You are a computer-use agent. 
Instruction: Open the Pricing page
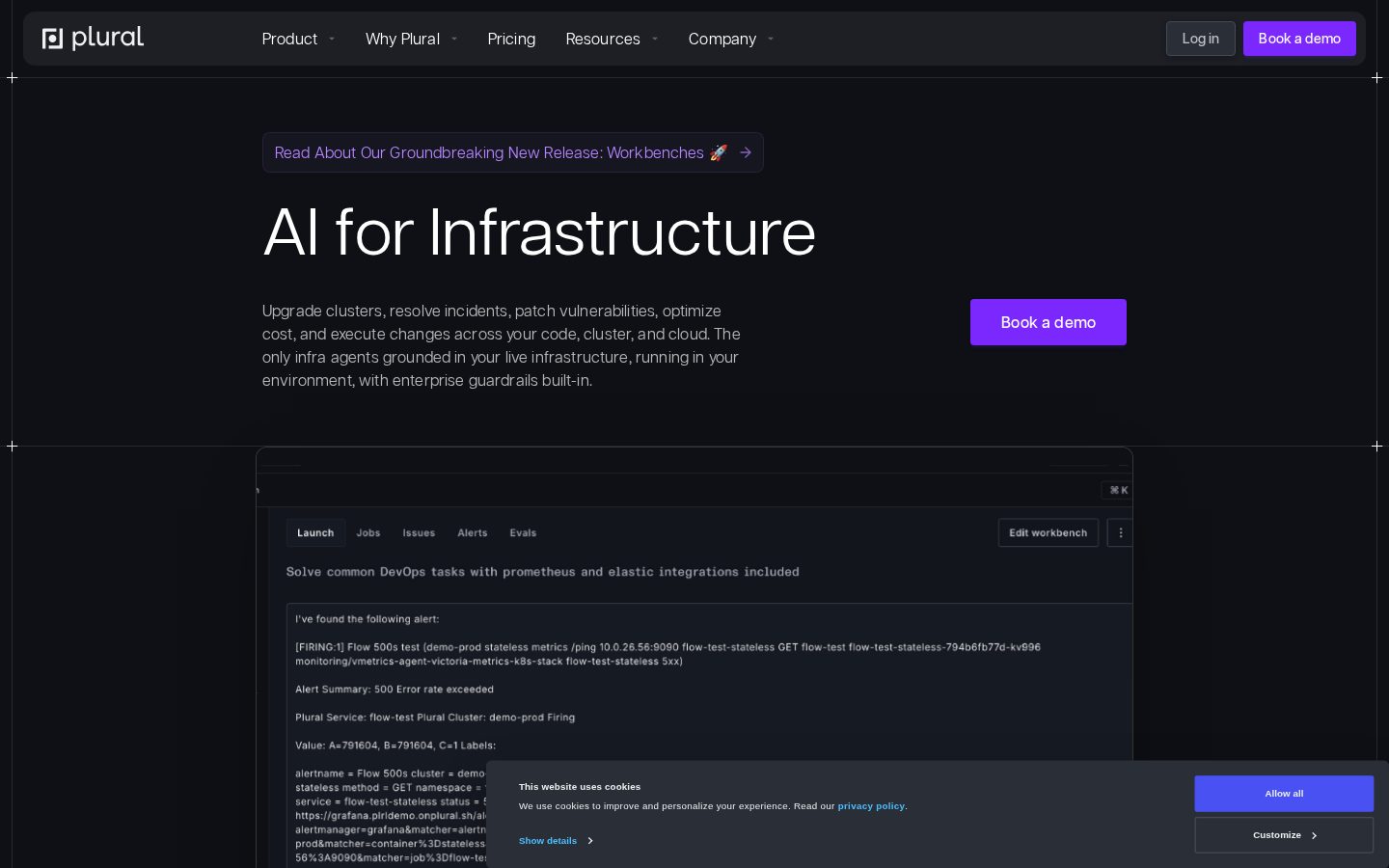[511, 39]
